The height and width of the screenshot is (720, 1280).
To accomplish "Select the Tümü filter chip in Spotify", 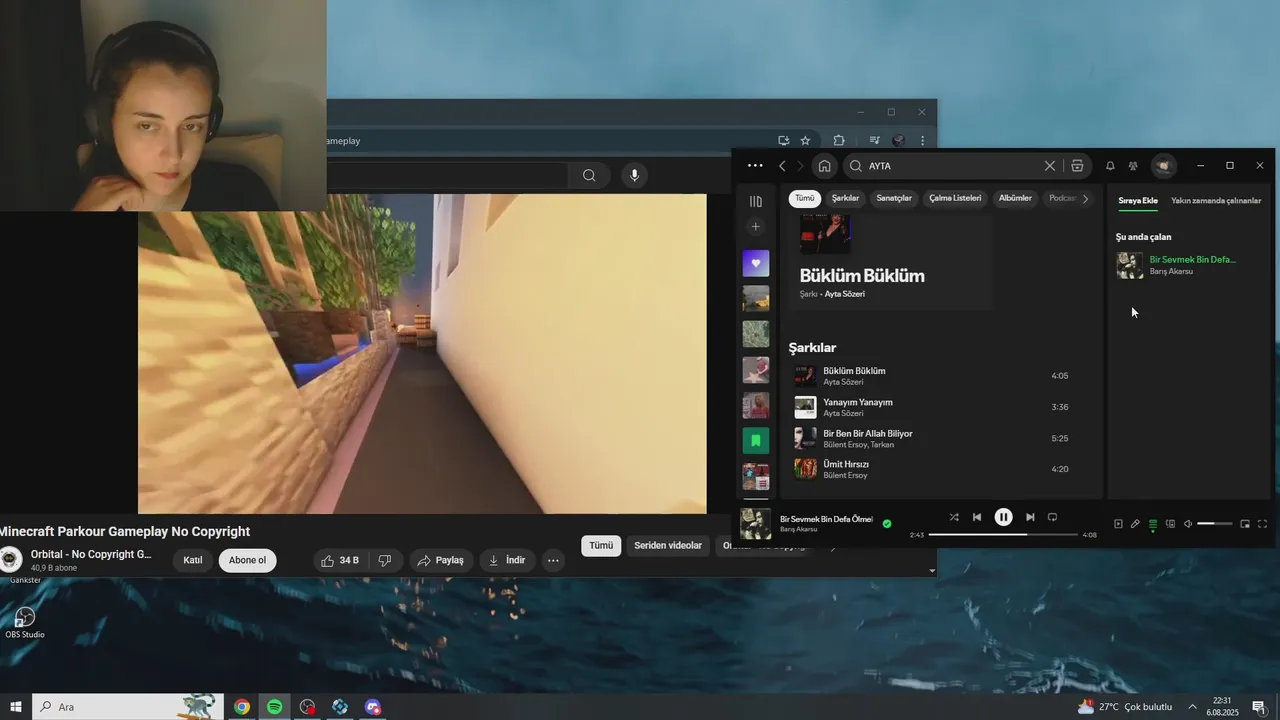I will pos(805,198).
